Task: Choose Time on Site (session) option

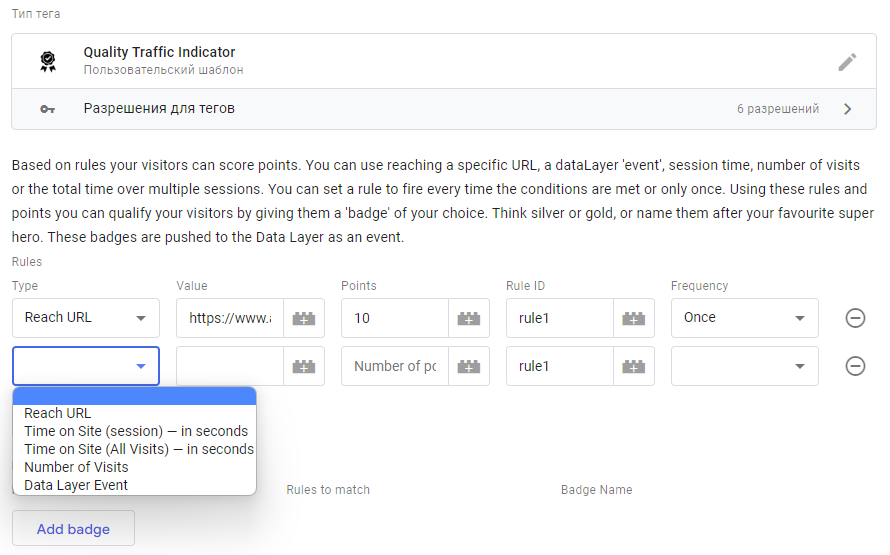Action: 136,431
